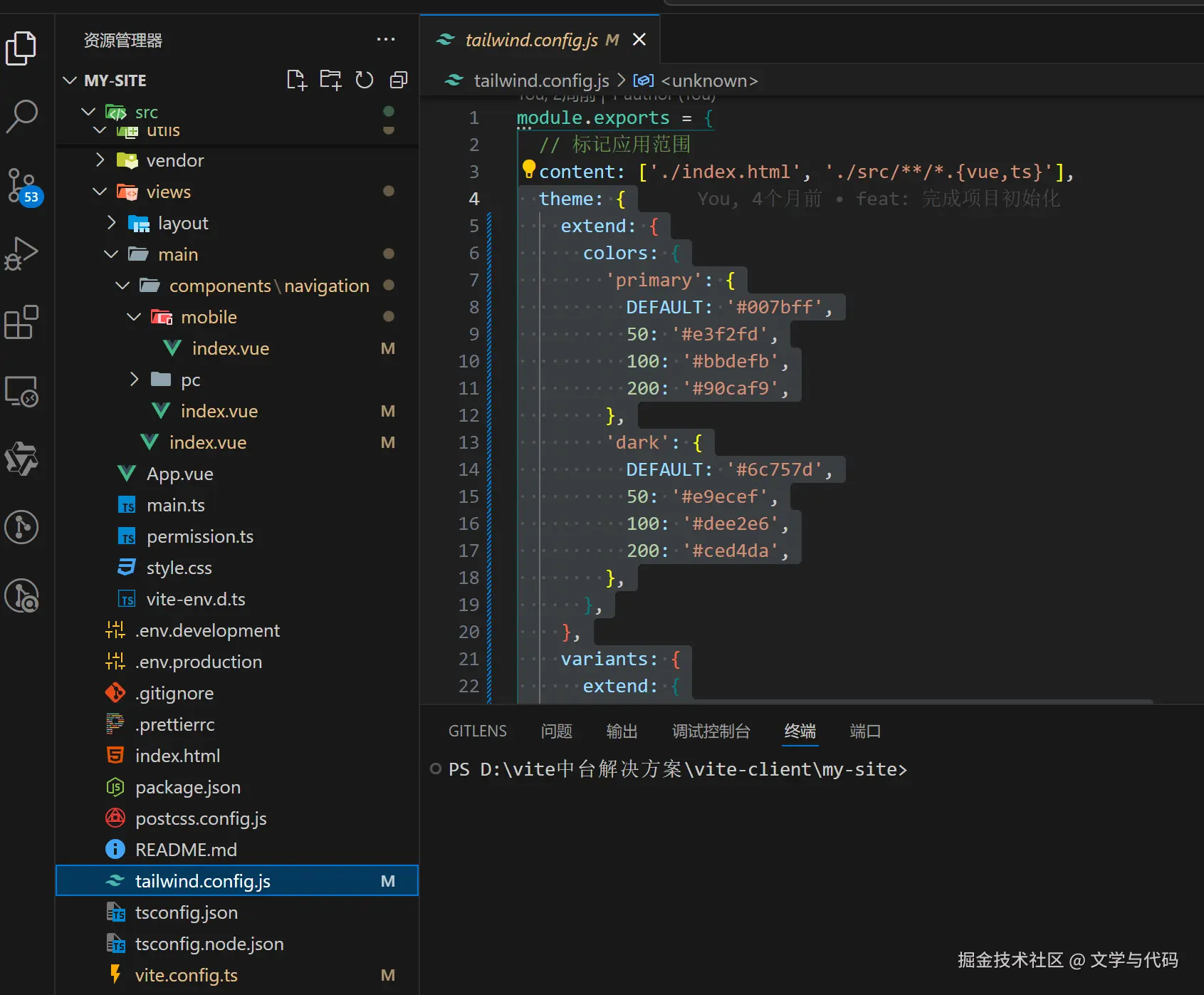Expand the pc folder

(134, 380)
